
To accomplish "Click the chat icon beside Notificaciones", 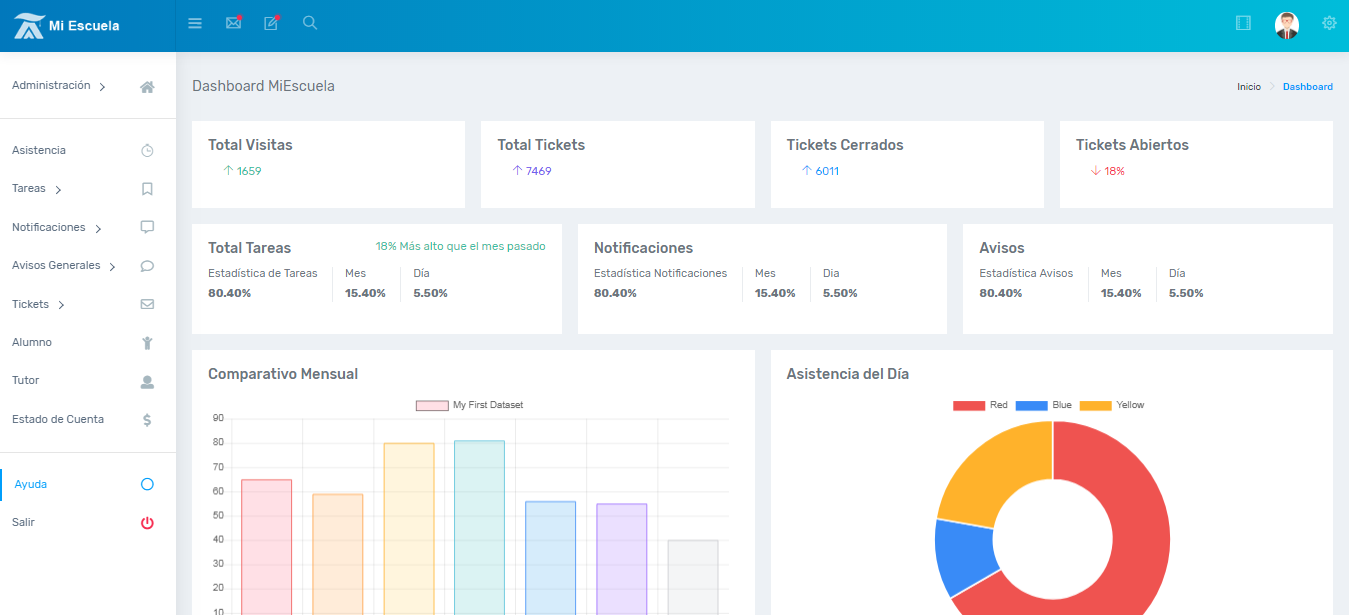I will click(x=147, y=227).
